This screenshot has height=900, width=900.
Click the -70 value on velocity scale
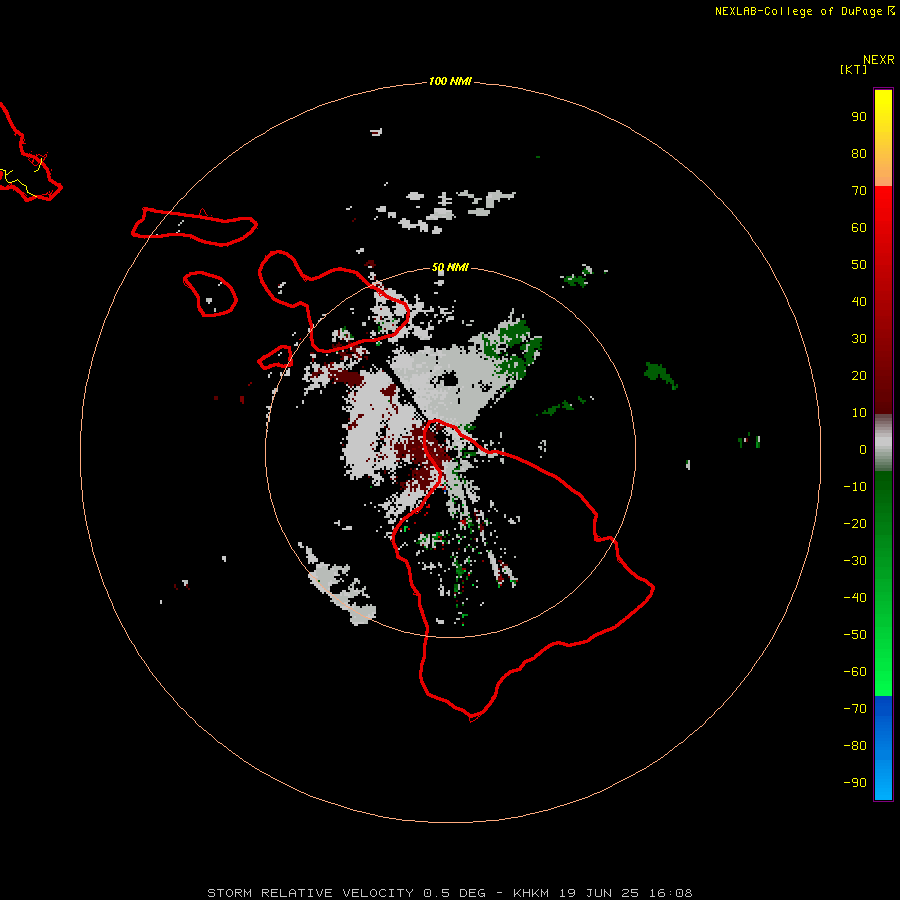[x=855, y=709]
